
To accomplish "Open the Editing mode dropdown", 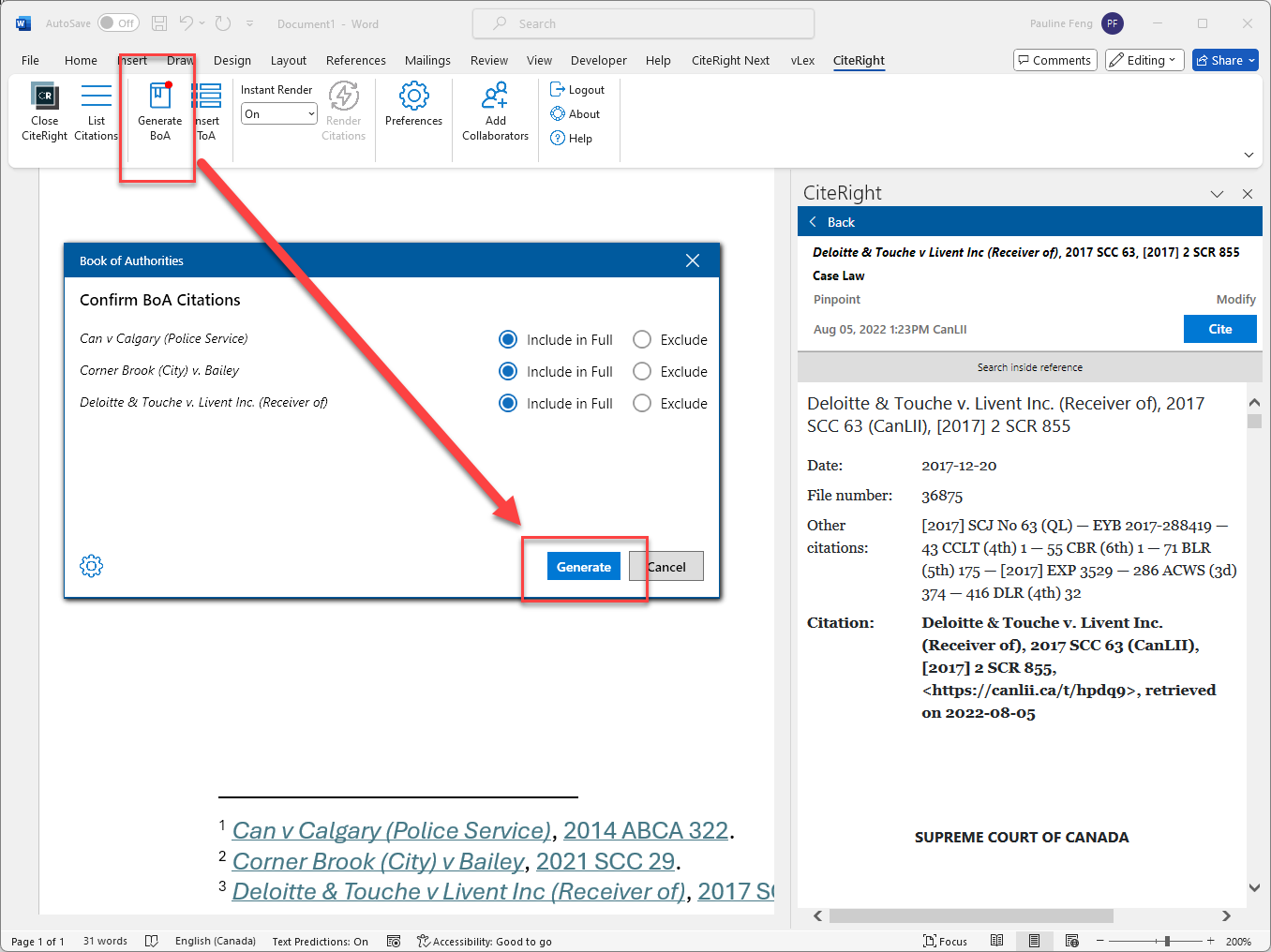I will [x=1144, y=60].
